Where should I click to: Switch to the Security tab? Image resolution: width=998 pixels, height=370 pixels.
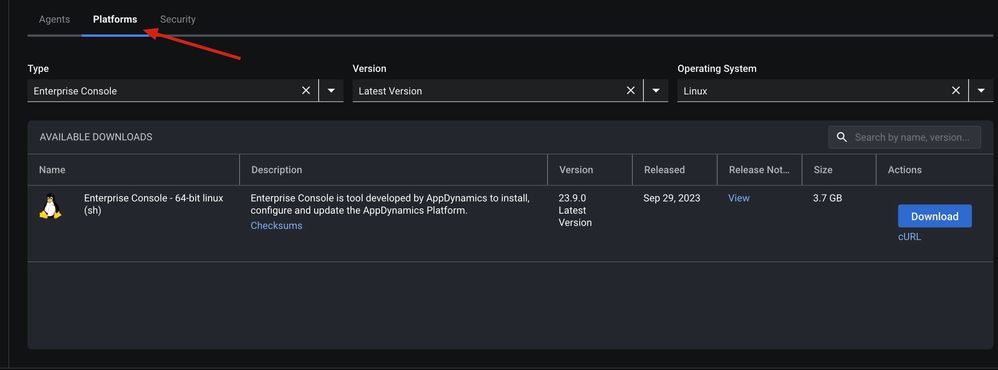178,19
